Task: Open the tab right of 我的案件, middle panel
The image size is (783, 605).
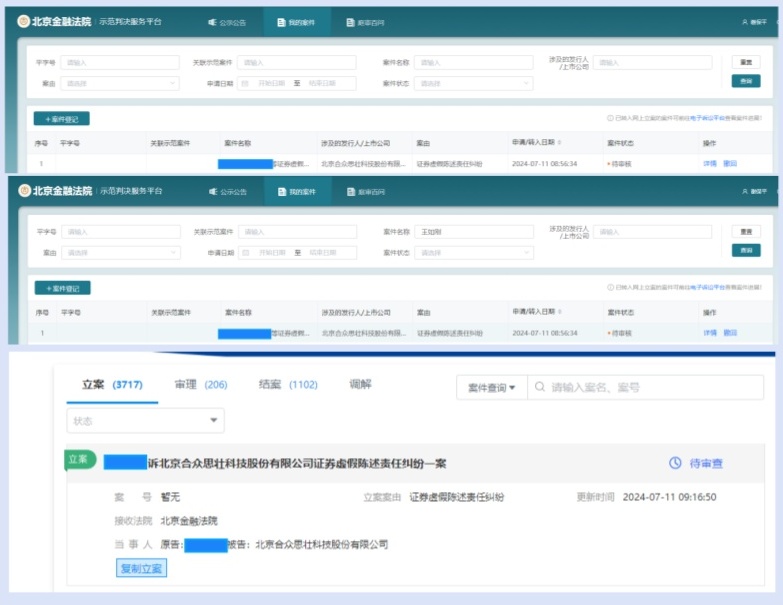Action: (x=366, y=192)
